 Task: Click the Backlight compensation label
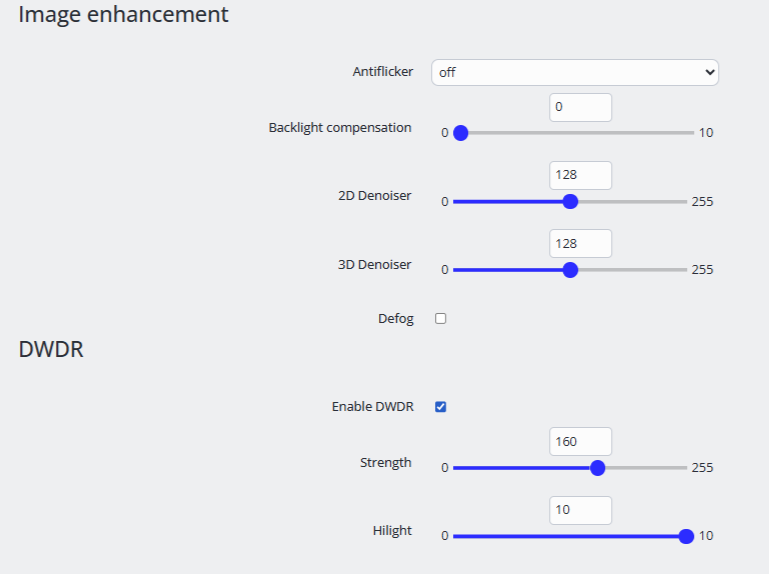(x=340, y=128)
